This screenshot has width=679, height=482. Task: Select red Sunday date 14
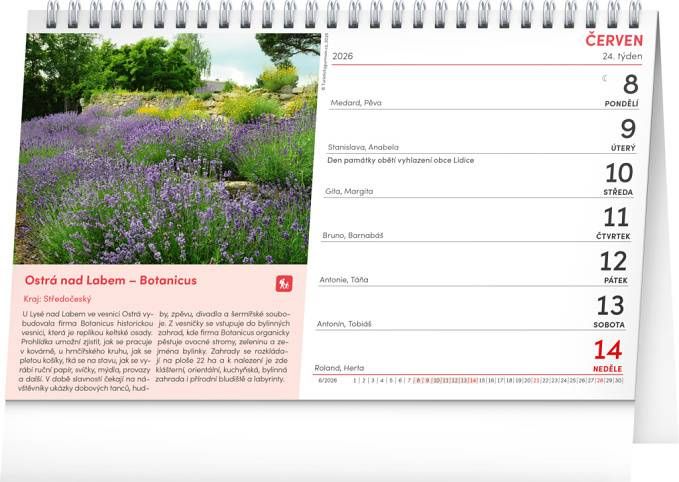pos(608,350)
